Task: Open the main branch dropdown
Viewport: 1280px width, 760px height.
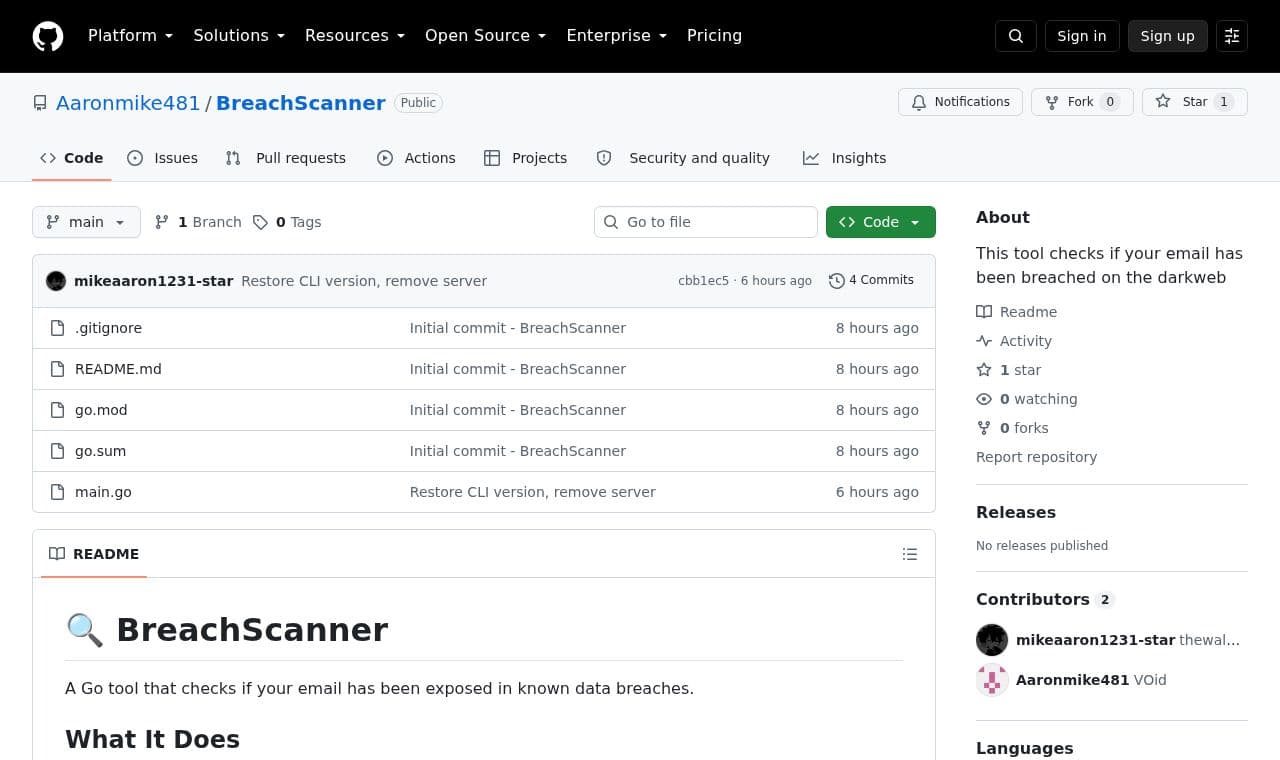Action: click(x=86, y=222)
